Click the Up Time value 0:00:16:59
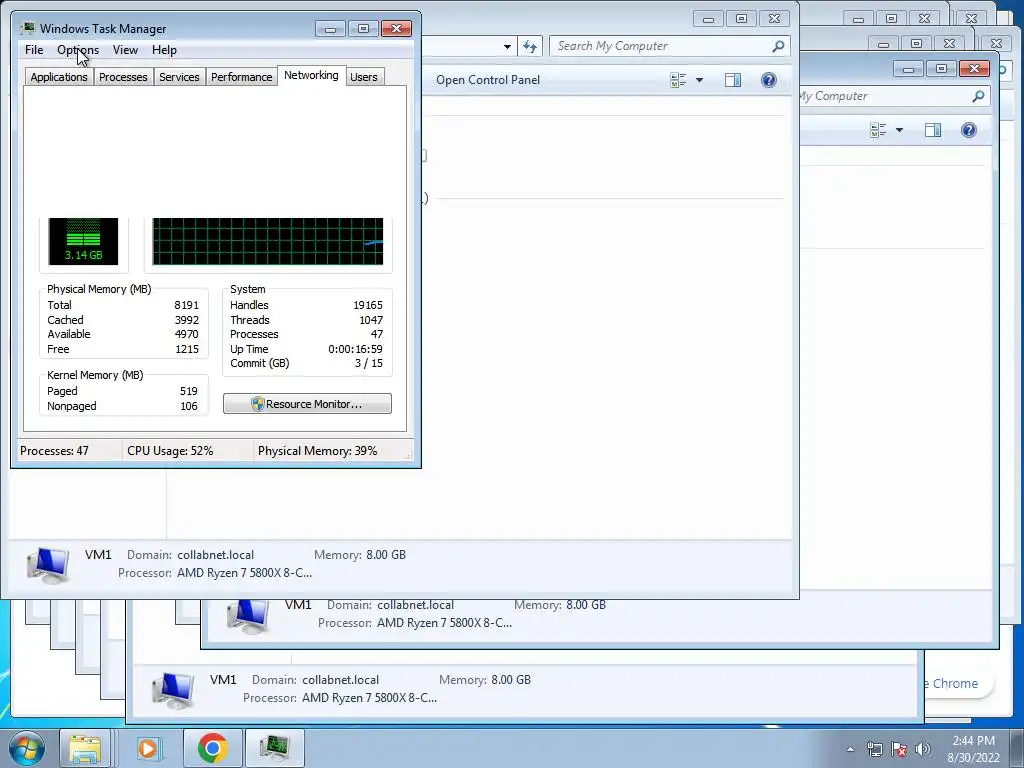The width and height of the screenshot is (1024, 768). tap(355, 349)
